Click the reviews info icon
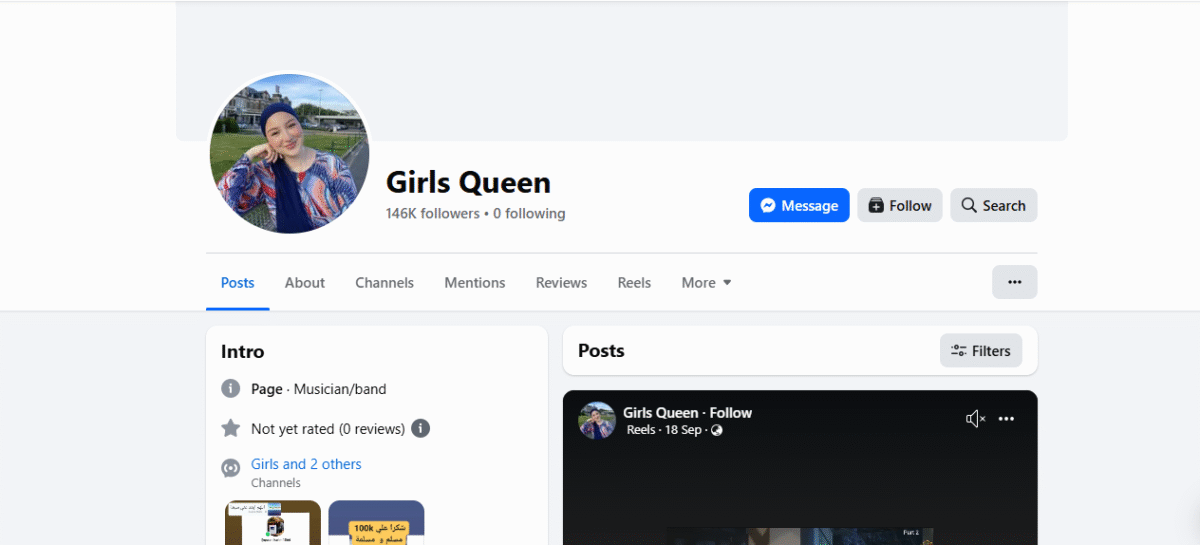Image resolution: width=1200 pixels, height=545 pixels. [x=421, y=428]
